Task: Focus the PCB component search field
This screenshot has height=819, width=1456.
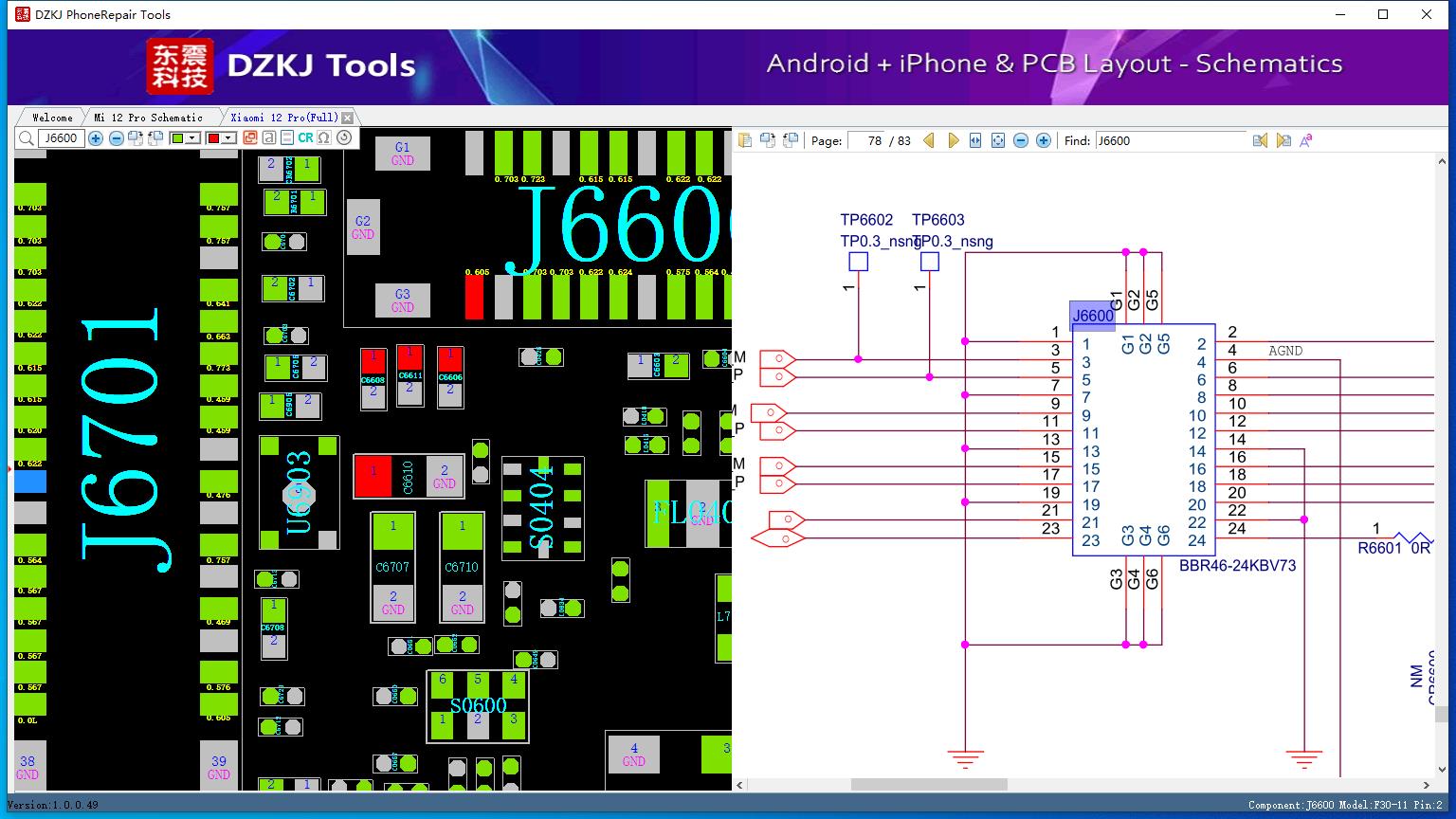Action: [62, 138]
